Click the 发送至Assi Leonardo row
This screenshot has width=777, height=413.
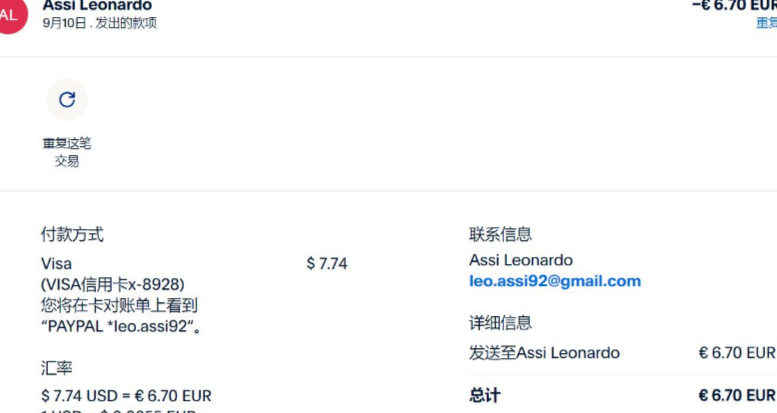(544, 353)
